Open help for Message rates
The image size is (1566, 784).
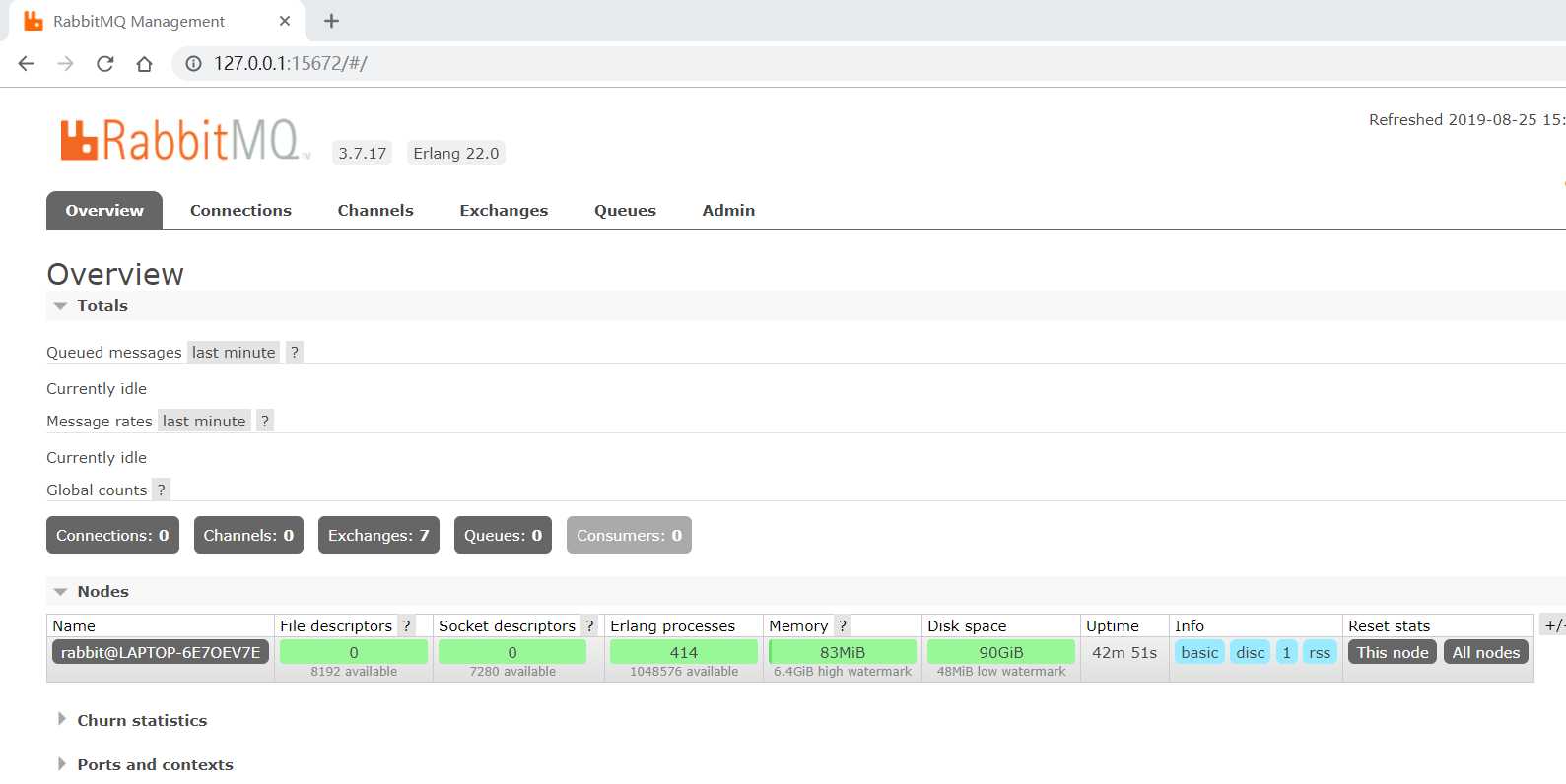[x=264, y=421]
